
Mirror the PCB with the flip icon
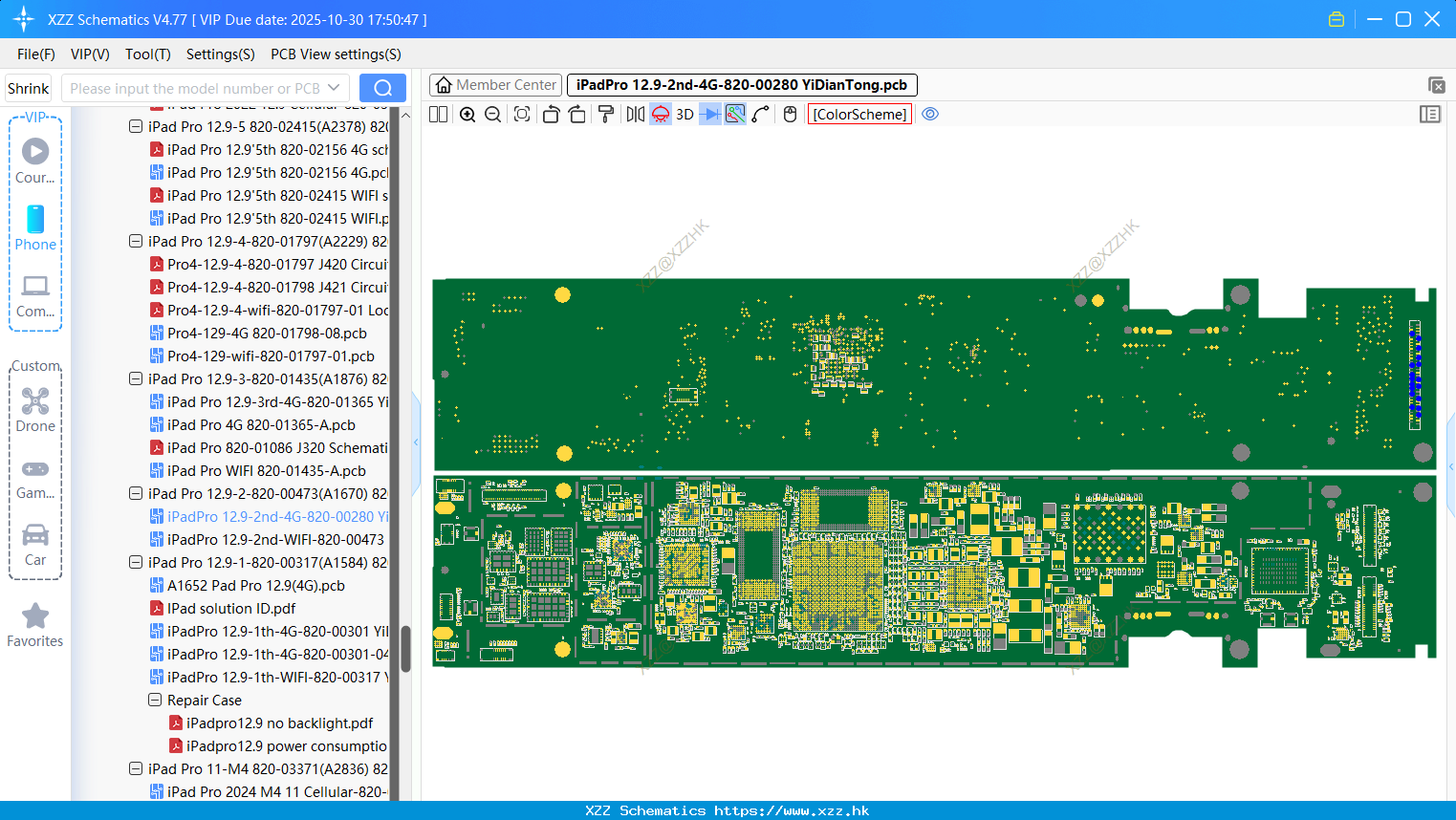pyautogui.click(x=636, y=114)
